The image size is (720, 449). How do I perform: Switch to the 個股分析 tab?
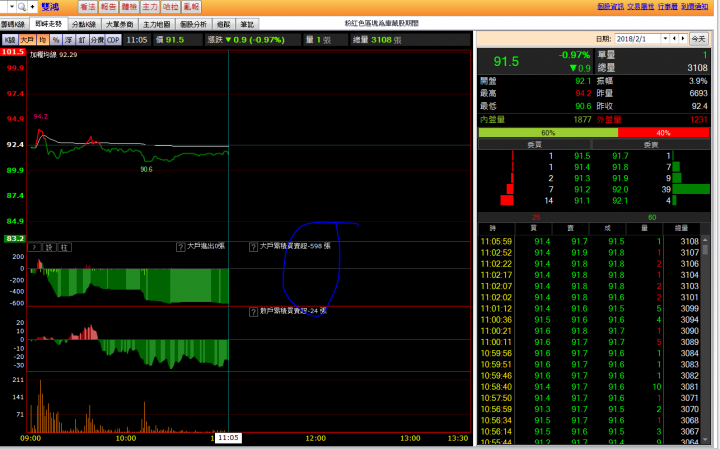[193, 24]
